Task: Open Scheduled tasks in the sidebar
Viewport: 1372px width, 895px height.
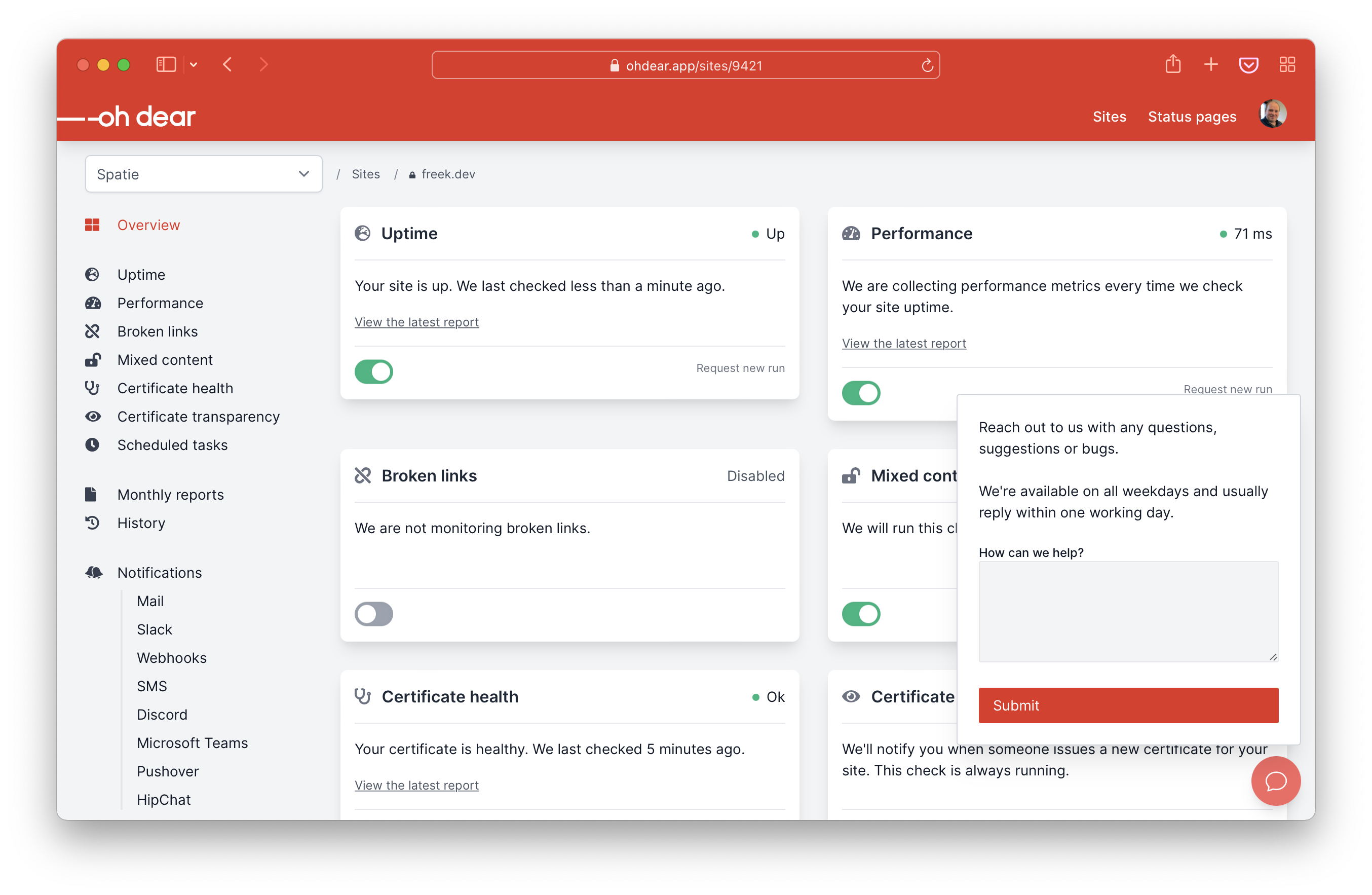Action: pyautogui.click(x=172, y=444)
